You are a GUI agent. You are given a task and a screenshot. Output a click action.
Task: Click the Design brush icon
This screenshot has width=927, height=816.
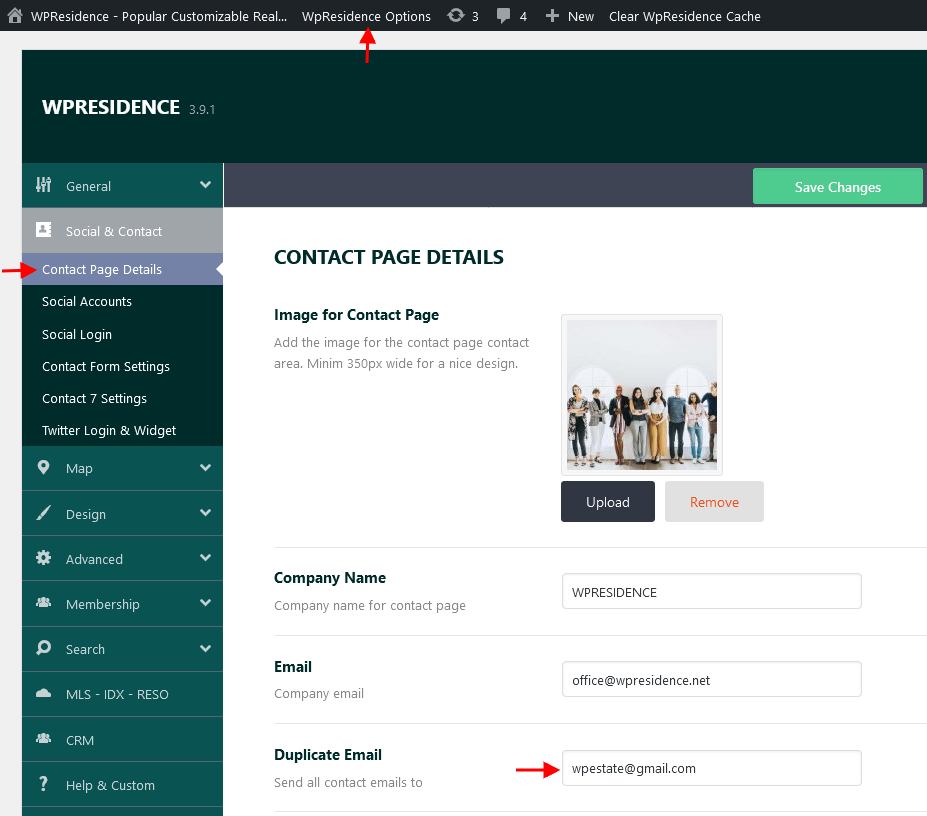pyautogui.click(x=43, y=513)
